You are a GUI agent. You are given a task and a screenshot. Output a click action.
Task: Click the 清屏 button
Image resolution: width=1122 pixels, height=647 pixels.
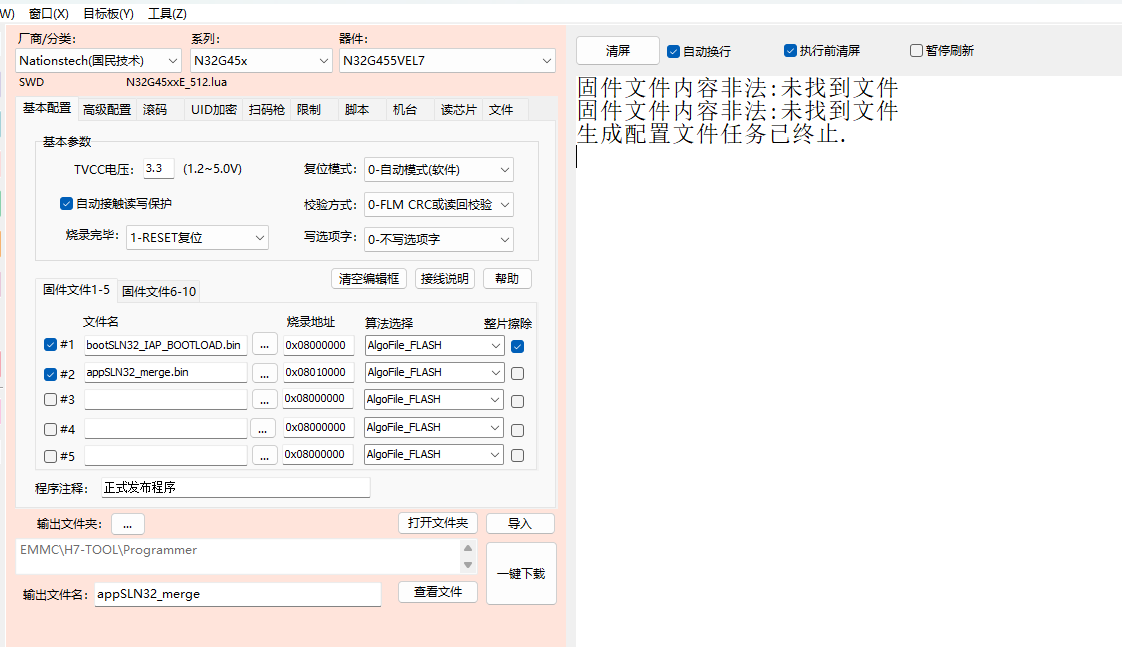[x=618, y=51]
